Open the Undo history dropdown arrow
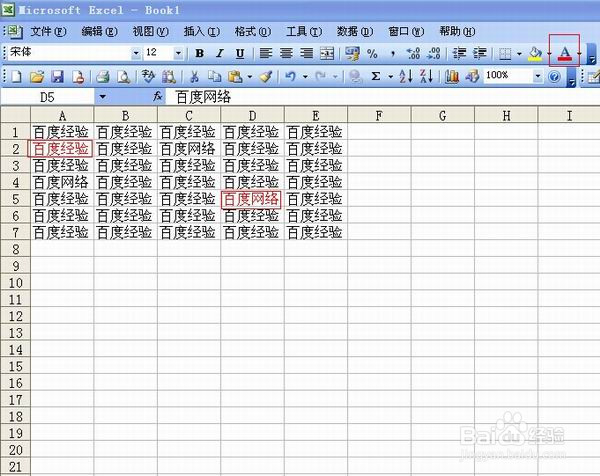600x476 pixels. (305, 77)
